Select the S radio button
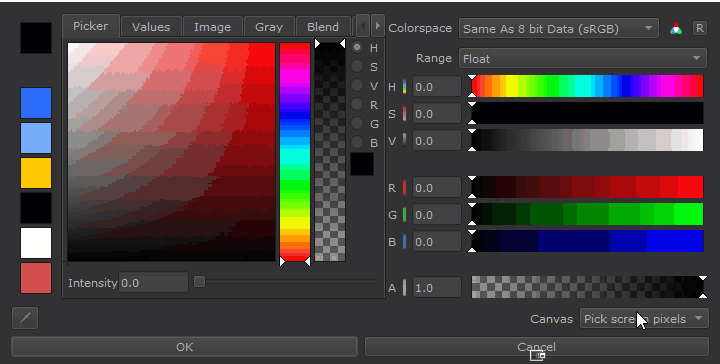This screenshot has width=720, height=364. pyautogui.click(x=357, y=67)
